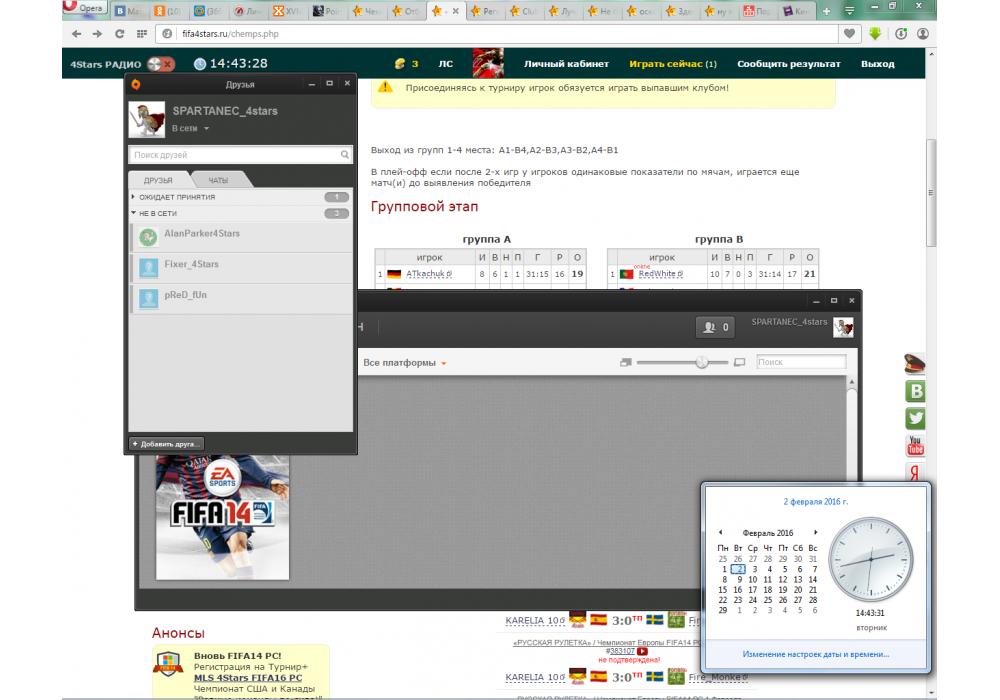Click the address bar with fifa4stars.ru
Screen dimensions: 1000x700
(x=497, y=34)
